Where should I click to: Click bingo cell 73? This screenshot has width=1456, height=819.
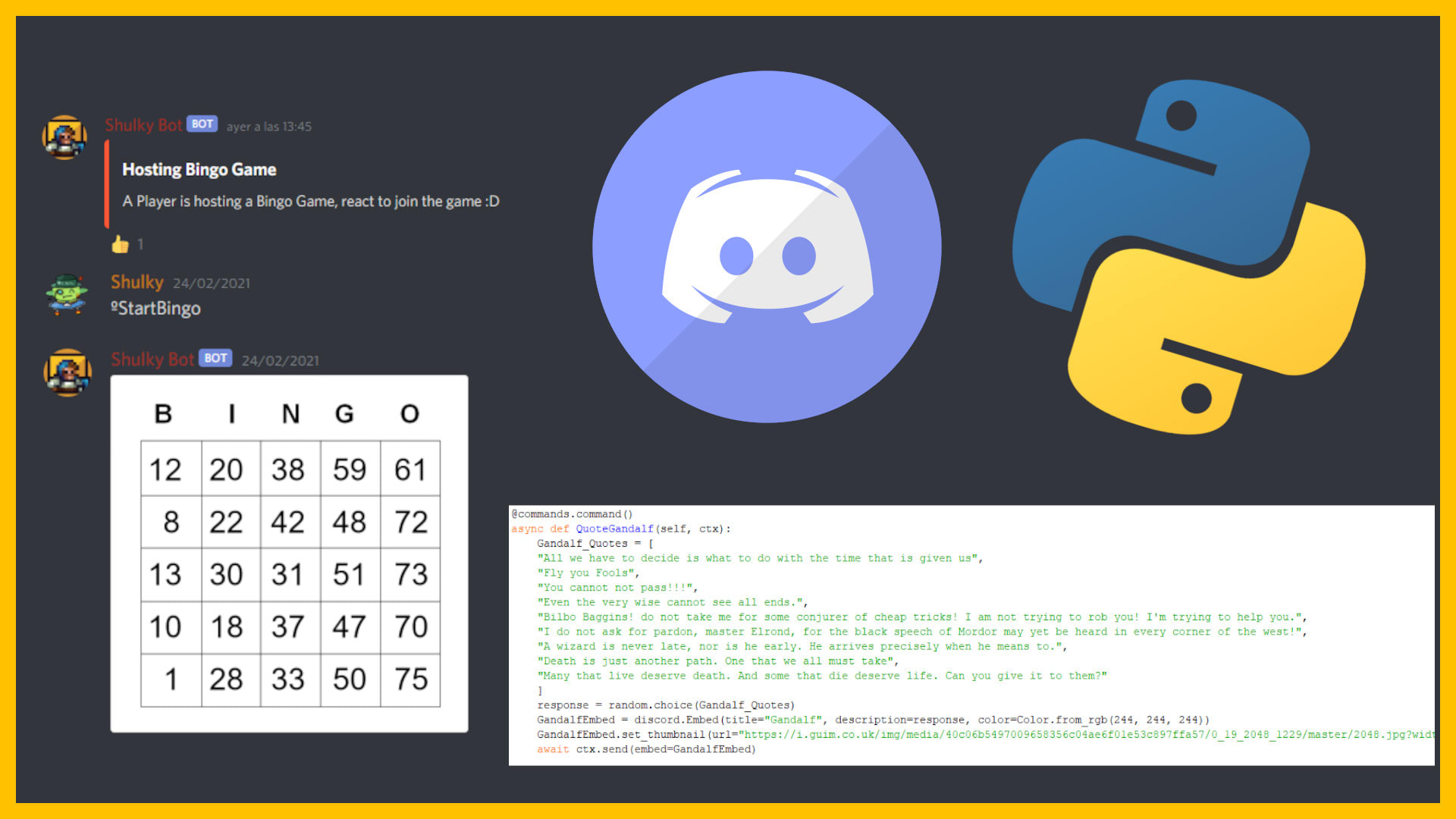(x=410, y=575)
